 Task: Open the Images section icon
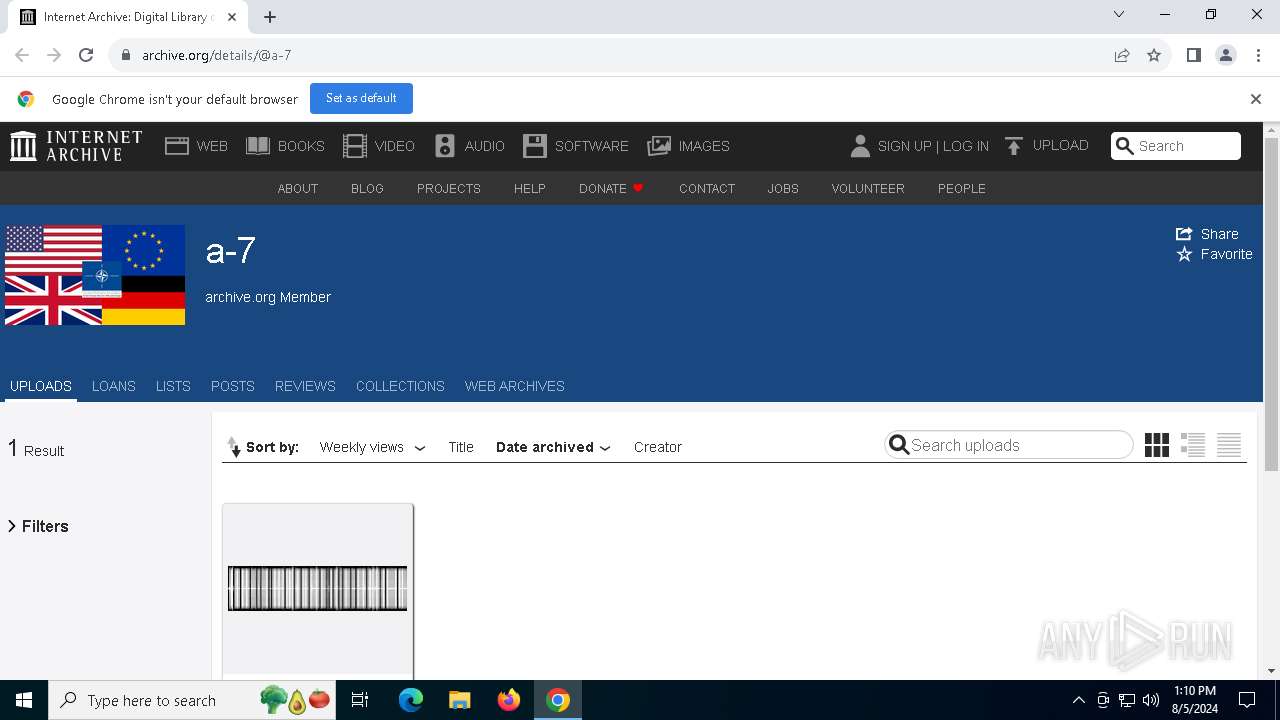click(x=659, y=146)
